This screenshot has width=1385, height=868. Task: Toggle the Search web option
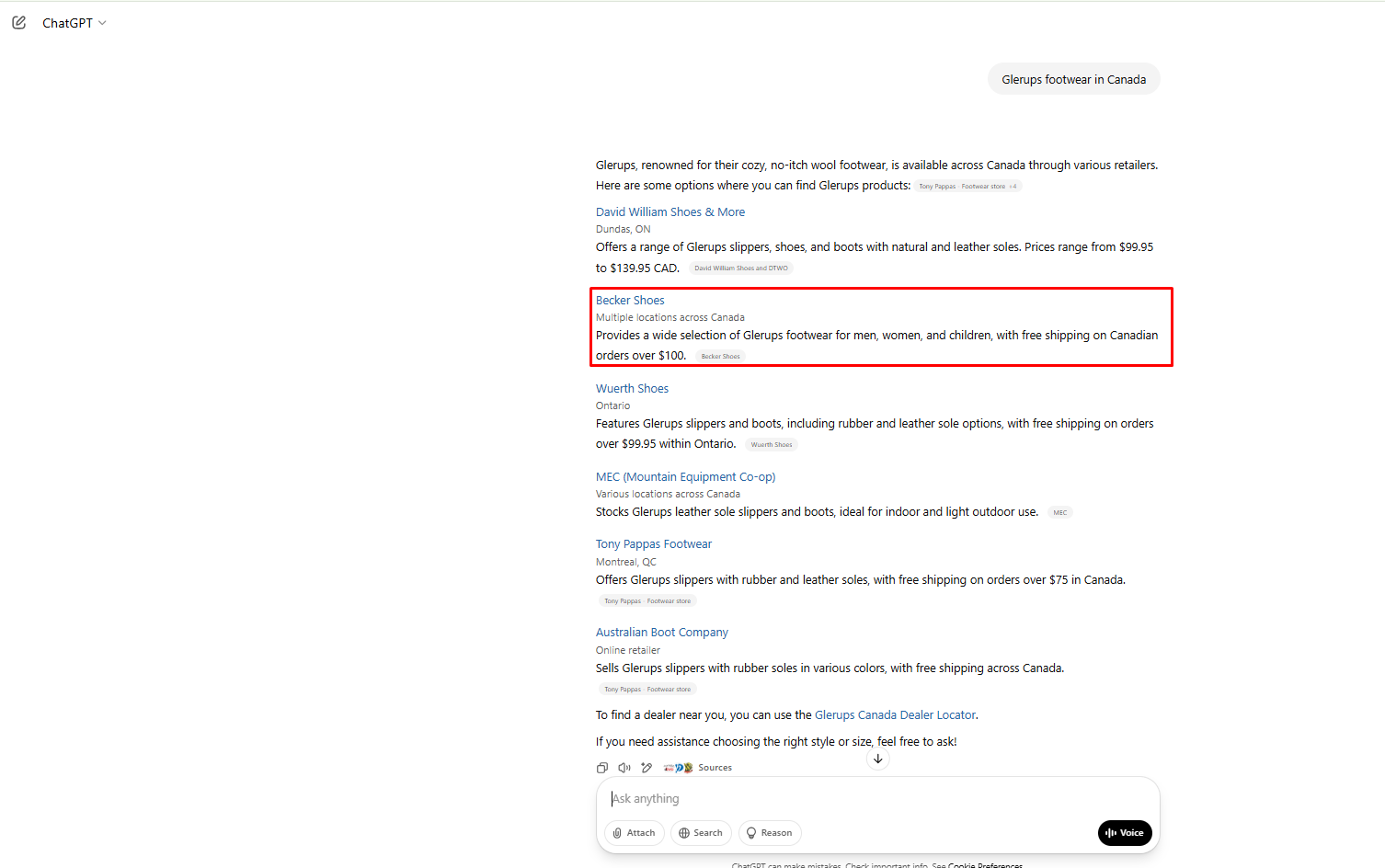[x=701, y=833]
